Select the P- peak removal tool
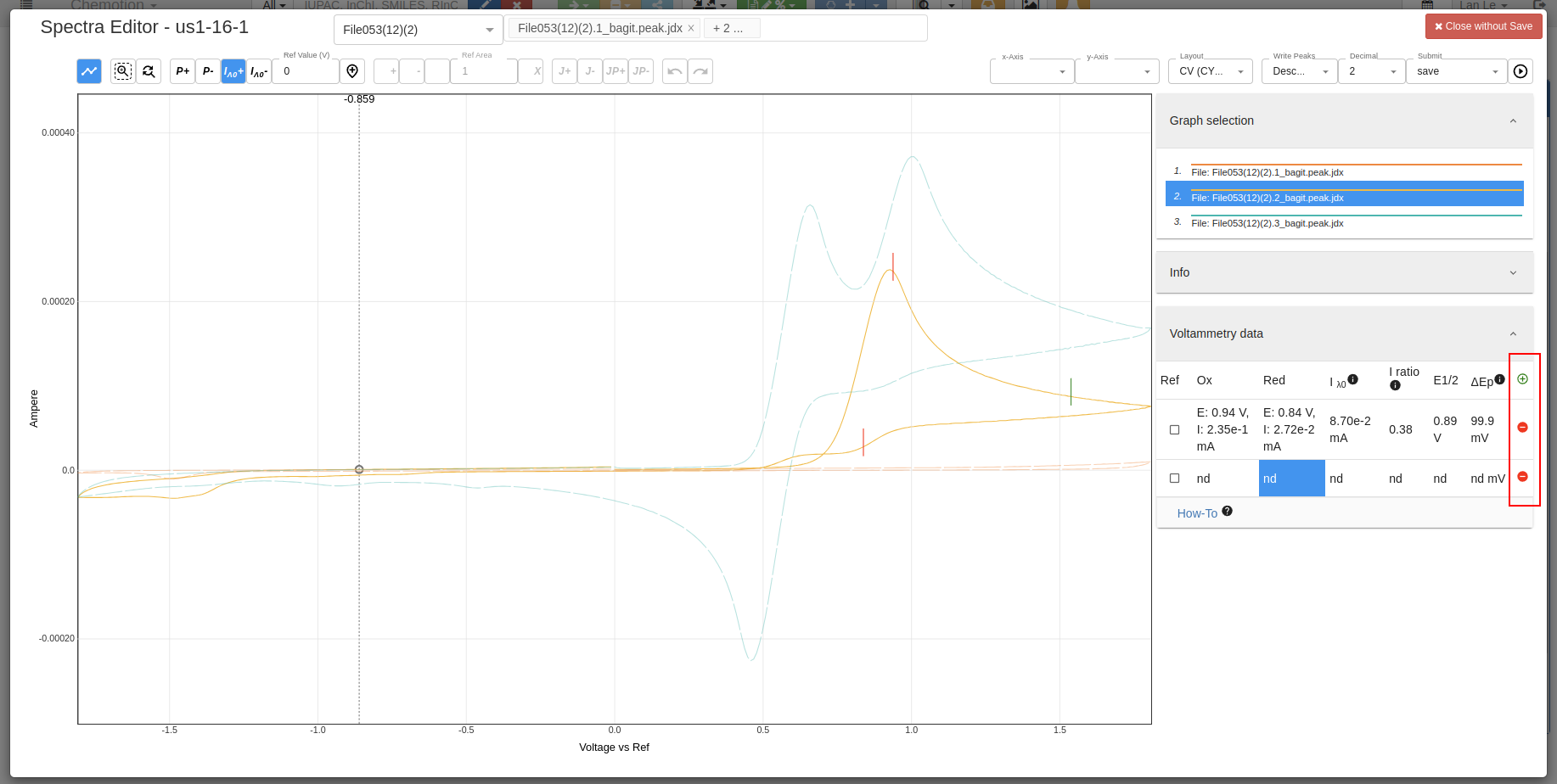Image resolution: width=1557 pixels, height=784 pixels. [208, 71]
